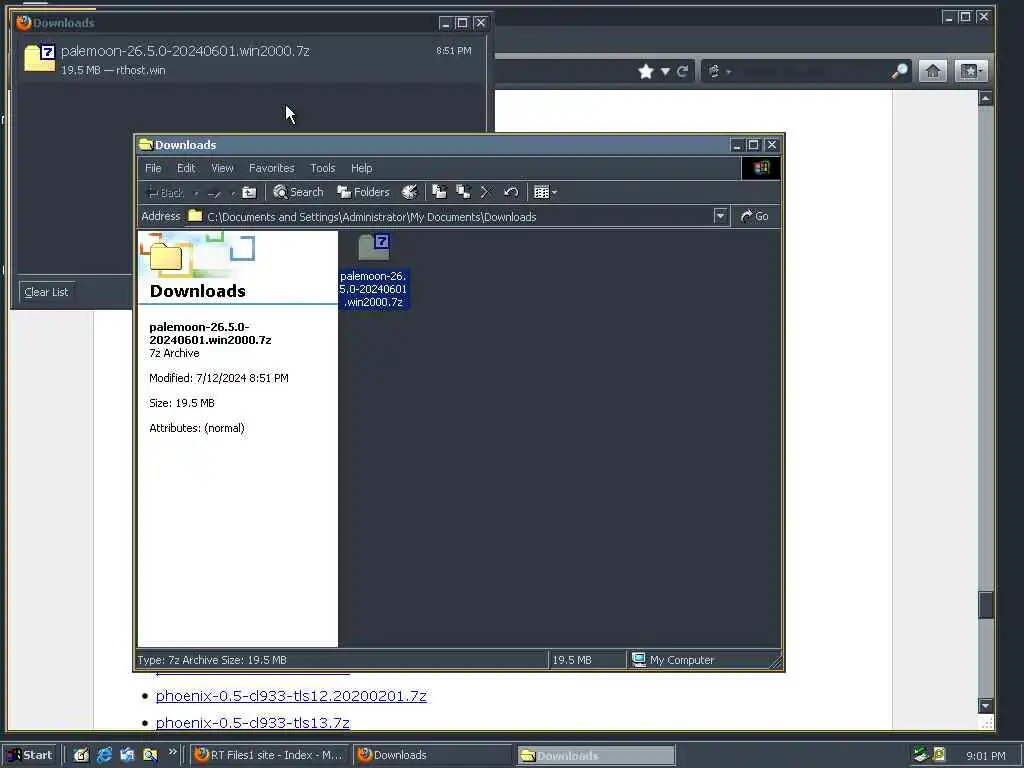Click the Delete (X) icon in Explorer toolbar
The width and height of the screenshot is (1024, 768).
coord(487,192)
